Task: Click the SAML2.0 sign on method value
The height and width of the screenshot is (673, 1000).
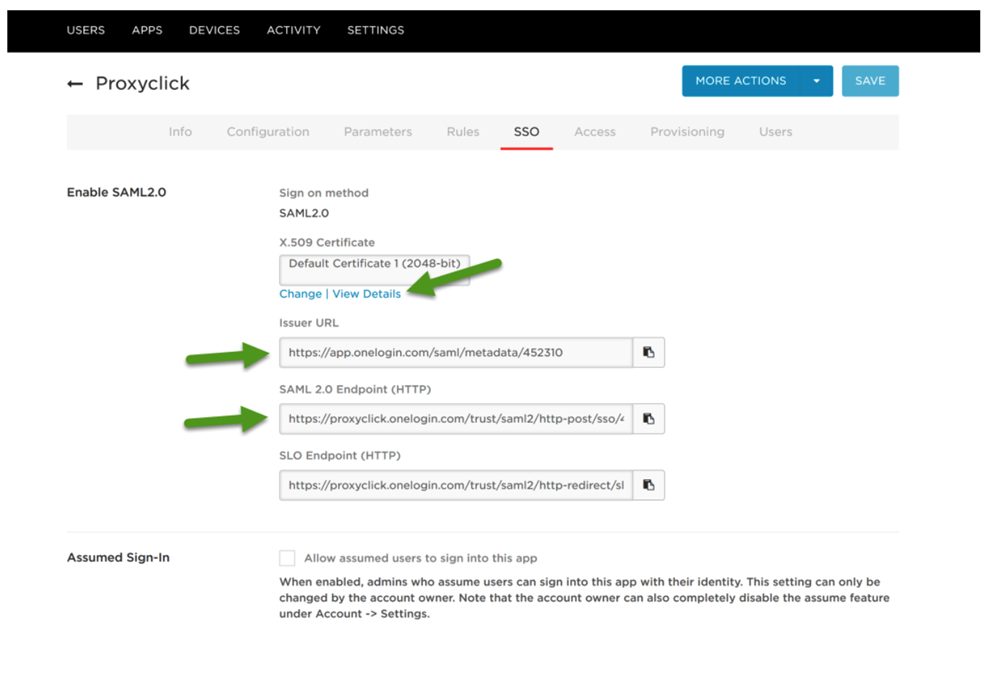Action: point(304,213)
